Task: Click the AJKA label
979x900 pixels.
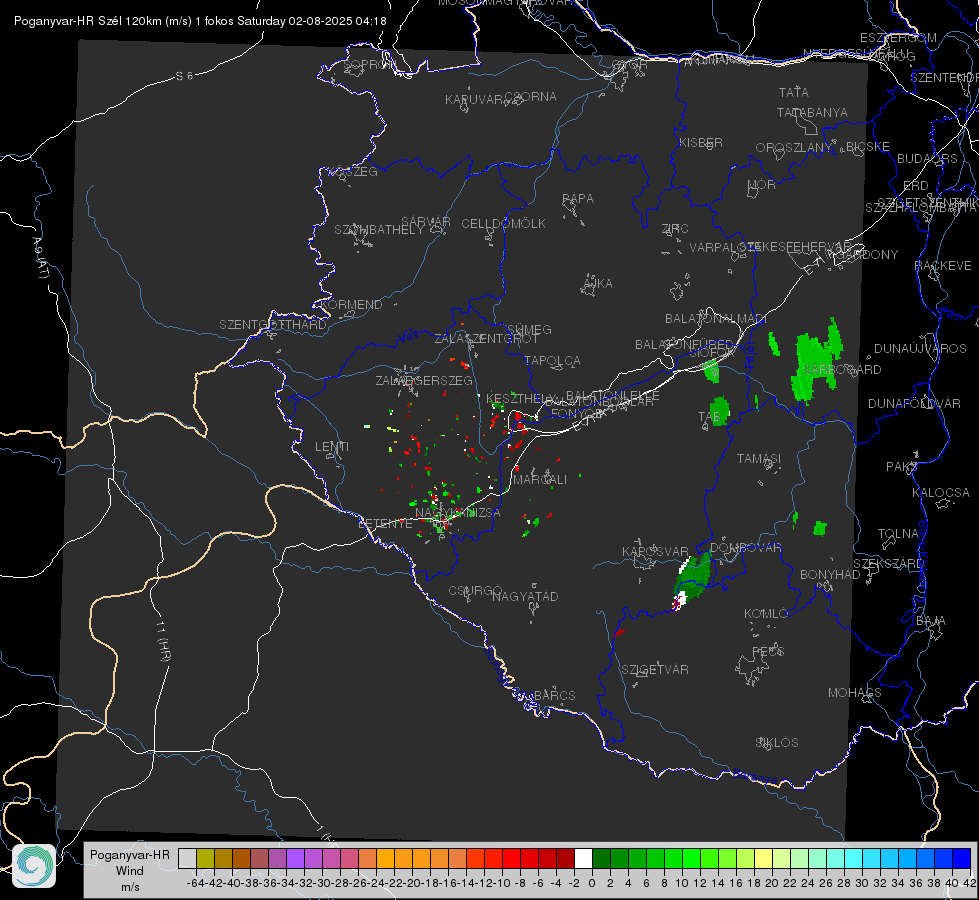Action: 597,284
